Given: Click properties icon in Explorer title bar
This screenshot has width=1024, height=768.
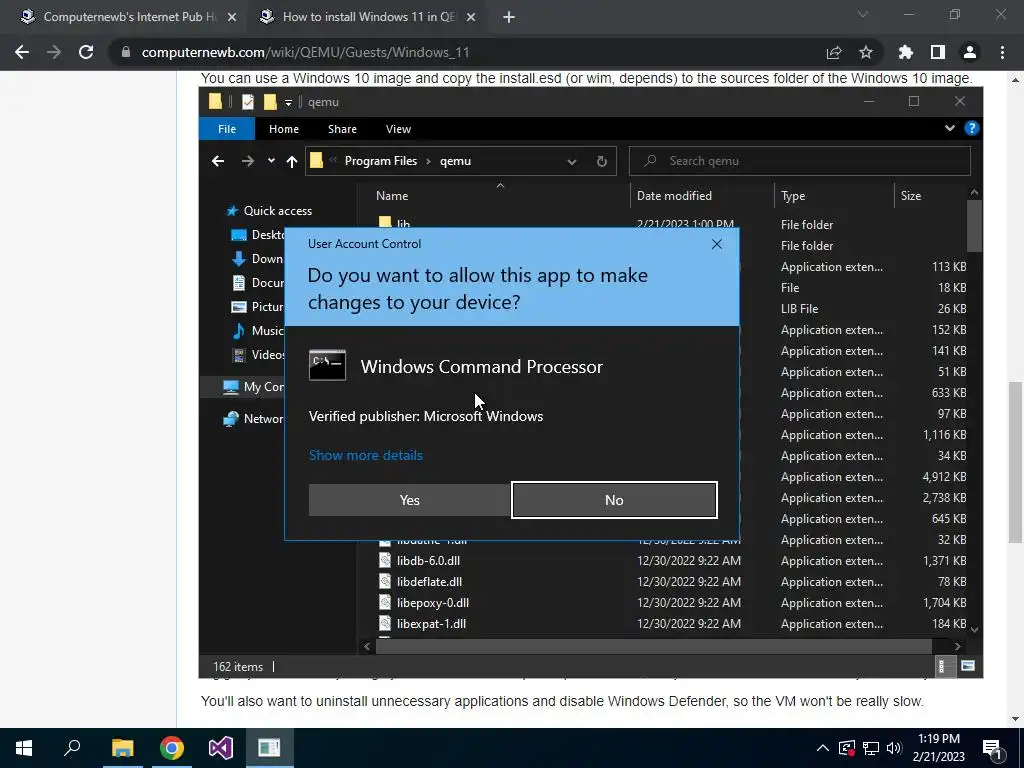Looking at the screenshot, I should [248, 102].
